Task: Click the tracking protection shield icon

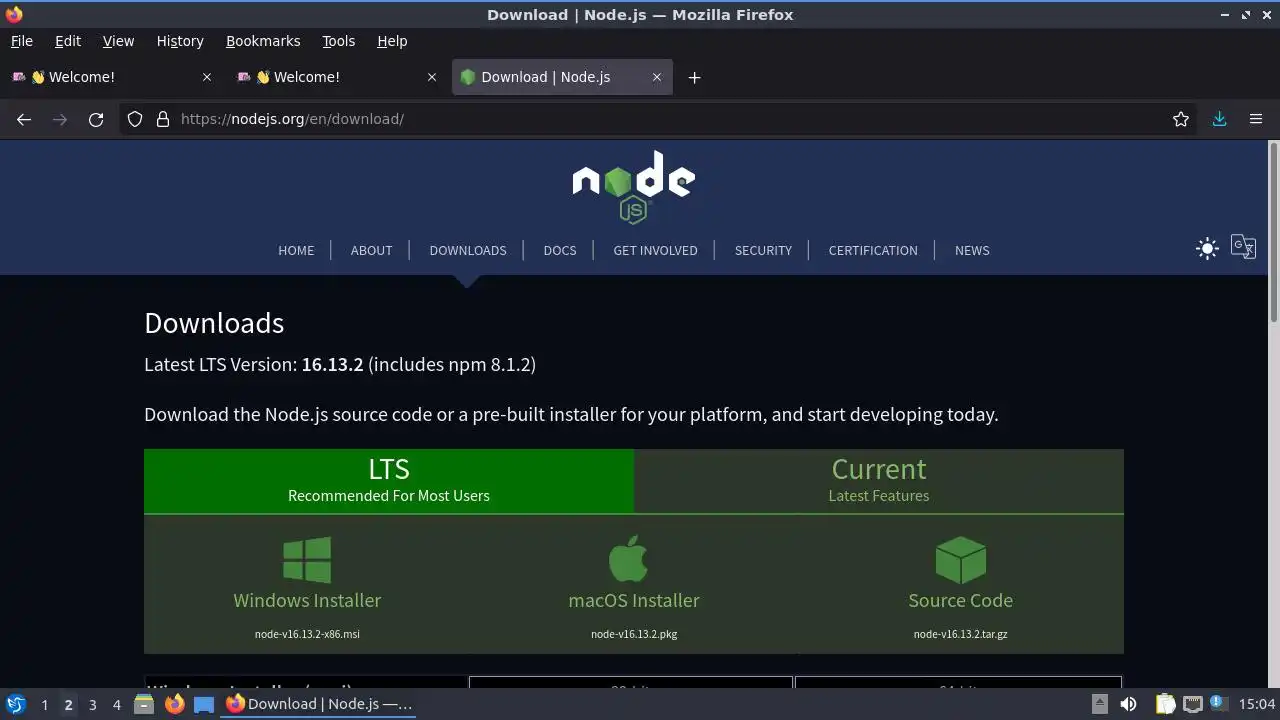Action: pos(135,119)
